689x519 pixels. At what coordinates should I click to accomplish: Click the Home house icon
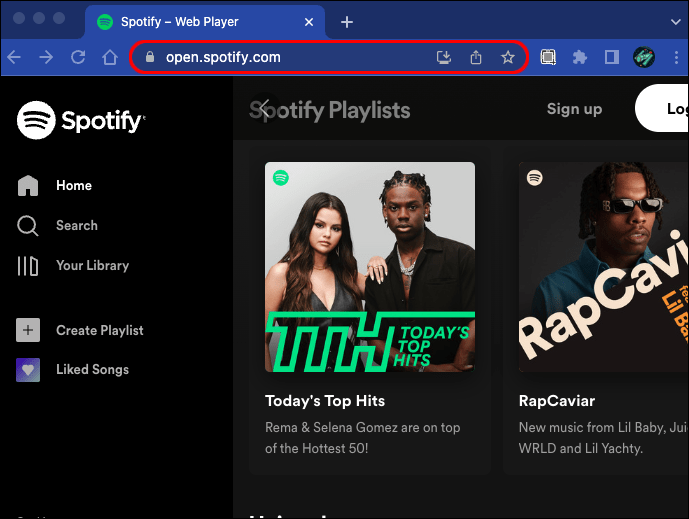[x=28, y=185]
